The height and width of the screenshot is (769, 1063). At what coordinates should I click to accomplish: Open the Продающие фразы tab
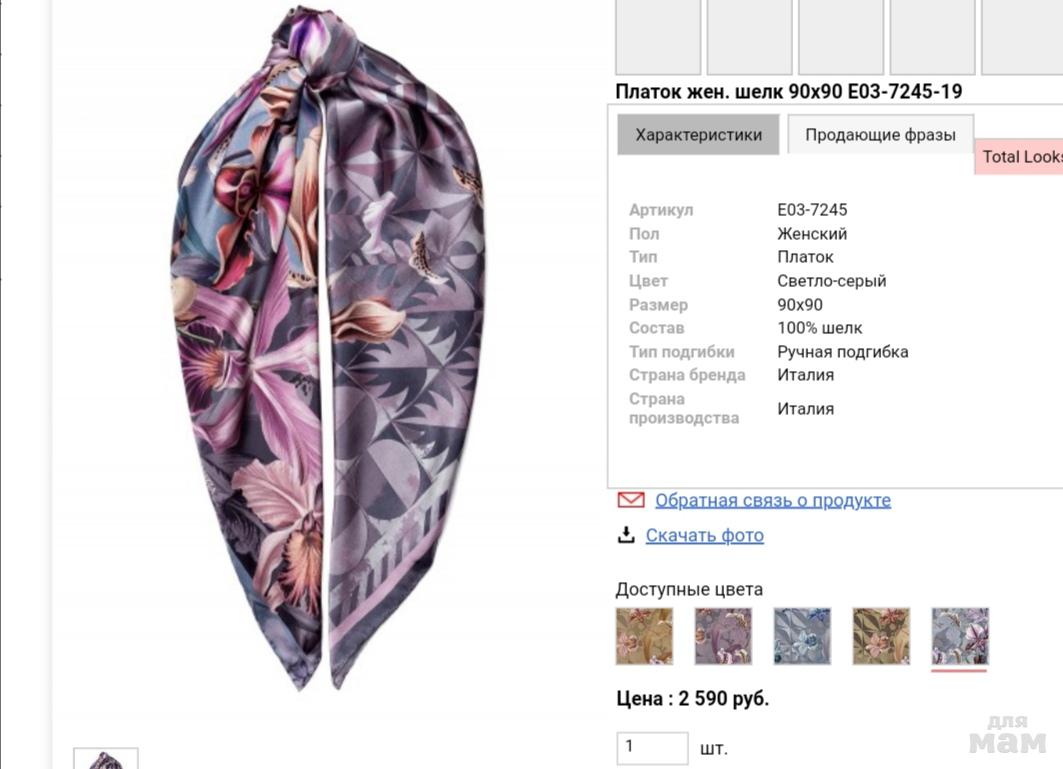pyautogui.click(x=880, y=135)
